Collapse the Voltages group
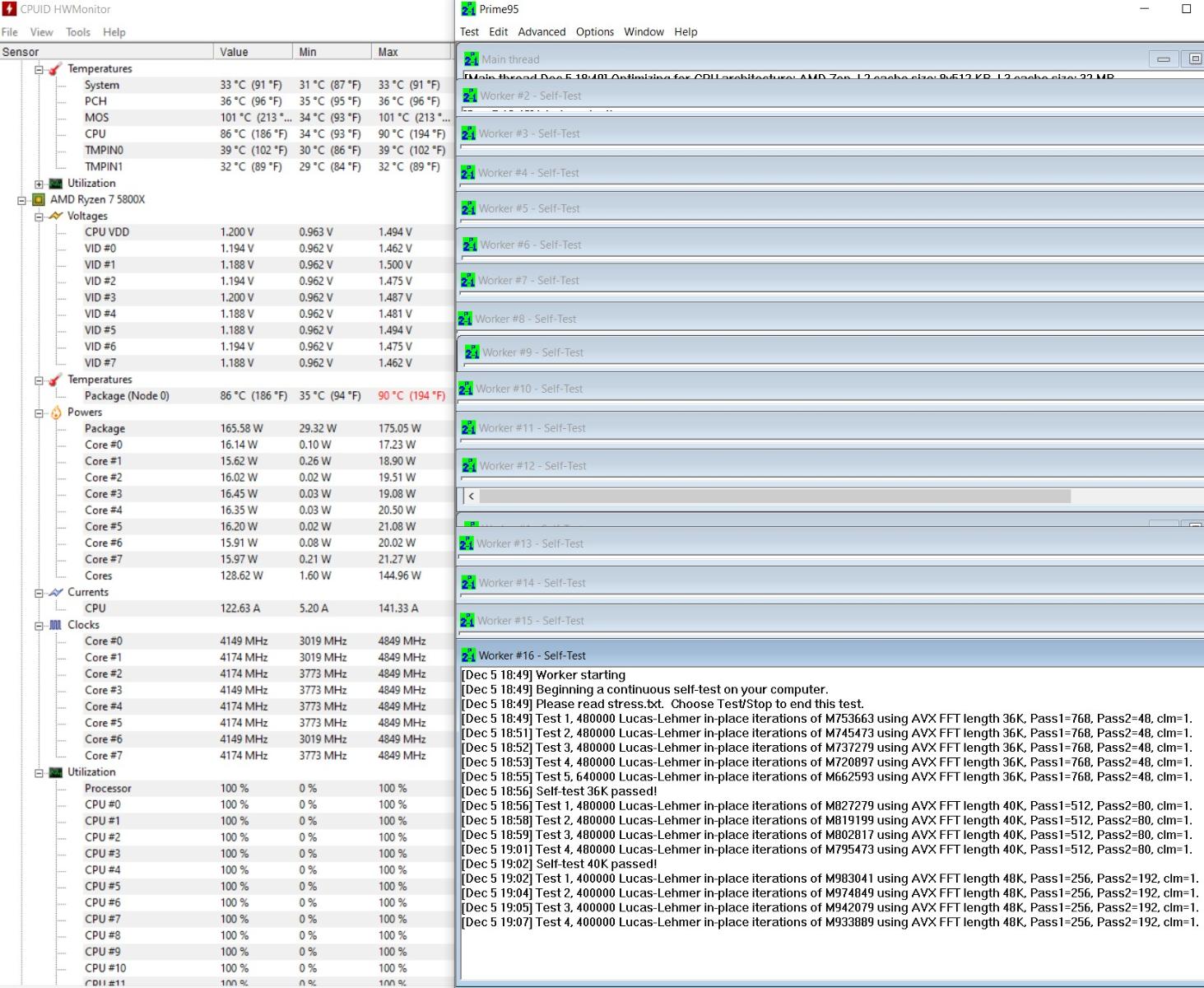Viewport: 1204px width, 988px height. pos(39,217)
